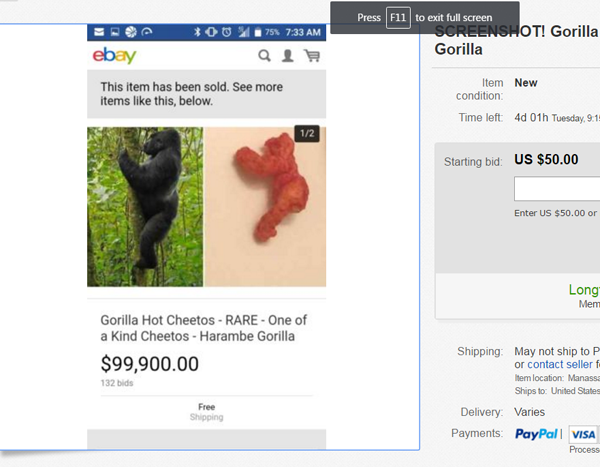This screenshot has height=467, width=600.
Task: Click inside the bid amount input field
Action: 557,190
